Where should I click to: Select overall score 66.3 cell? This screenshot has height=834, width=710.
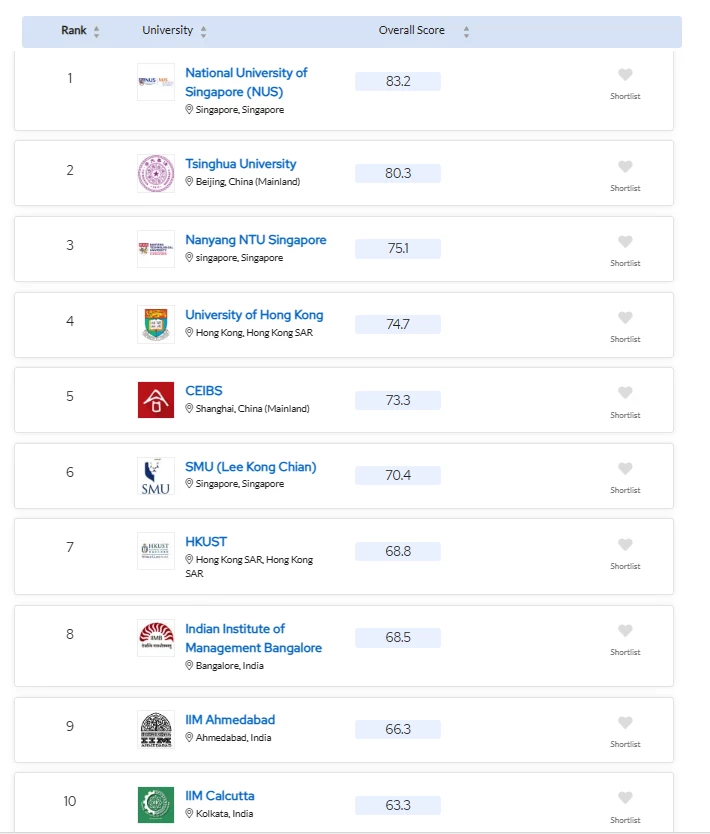coord(398,729)
